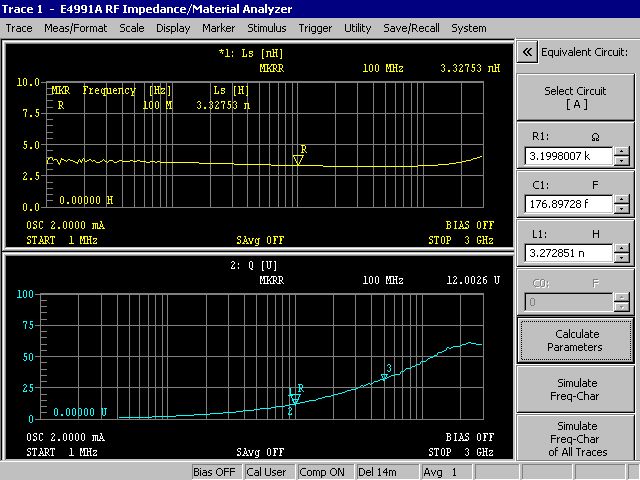This screenshot has width=640, height=480.
Task: Open the Trace menu
Action: tap(19, 28)
